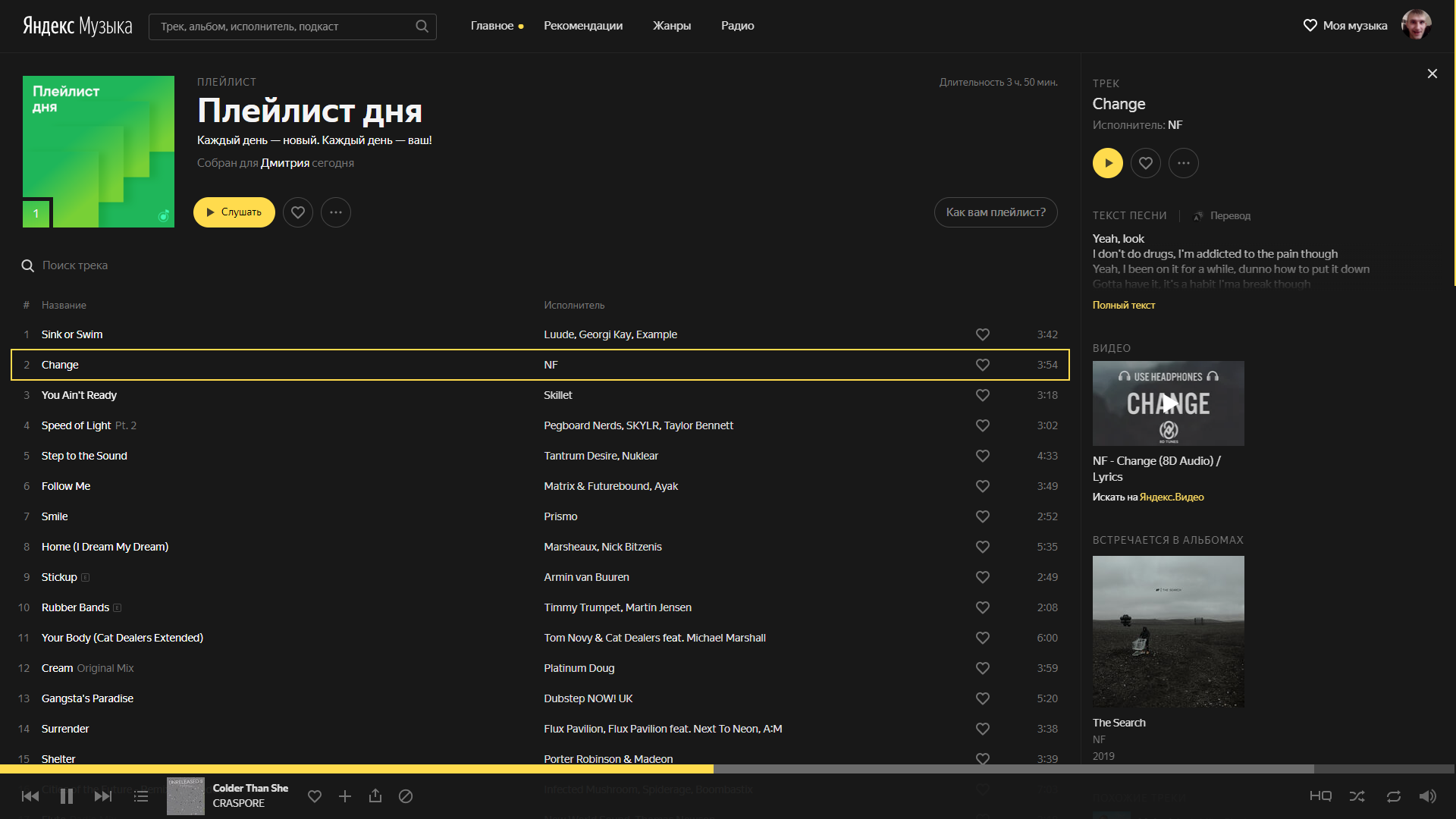Open the playback queue list
The image size is (1456, 819).
tap(141, 796)
